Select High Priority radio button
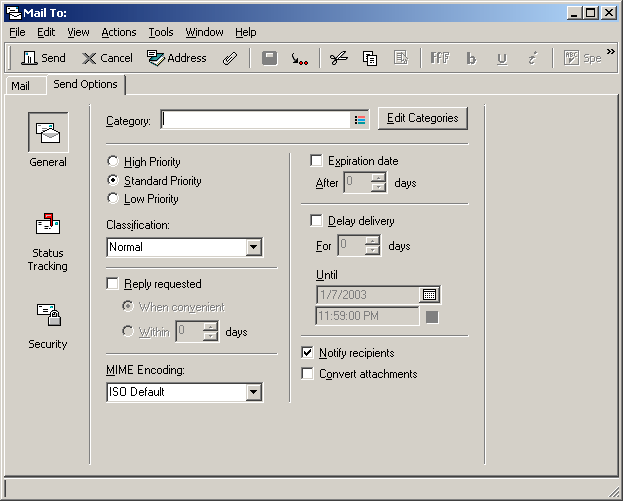The image size is (623, 501). (113, 161)
